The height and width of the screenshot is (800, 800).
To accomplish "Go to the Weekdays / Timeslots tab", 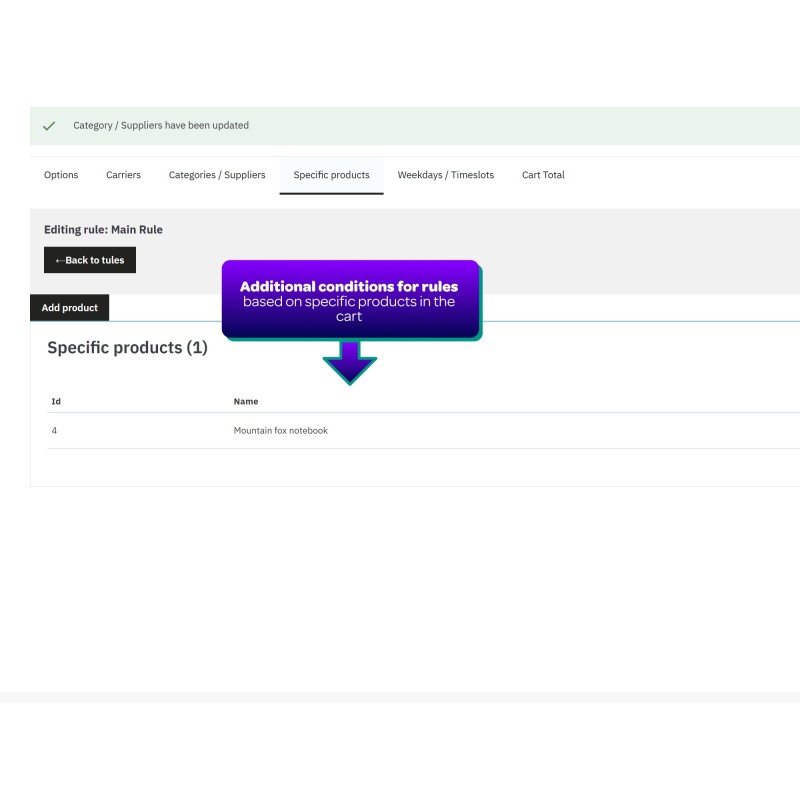I will tap(445, 175).
